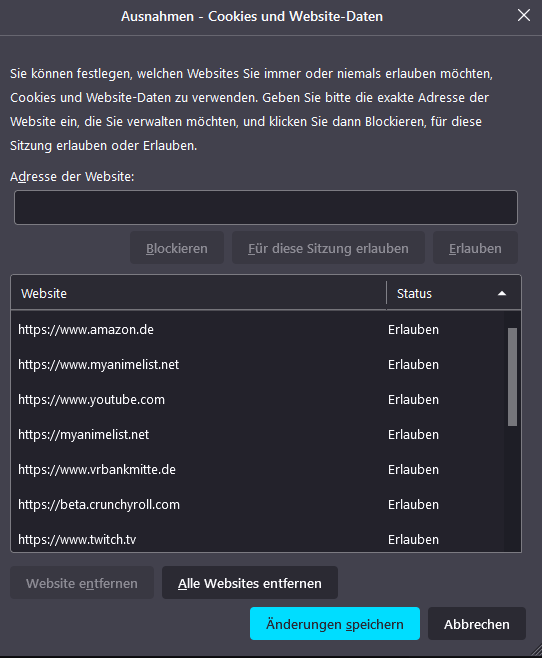Viewport: 542px width, 658px height.
Task: Focus the Adresse der Website input field
Action: (266, 207)
